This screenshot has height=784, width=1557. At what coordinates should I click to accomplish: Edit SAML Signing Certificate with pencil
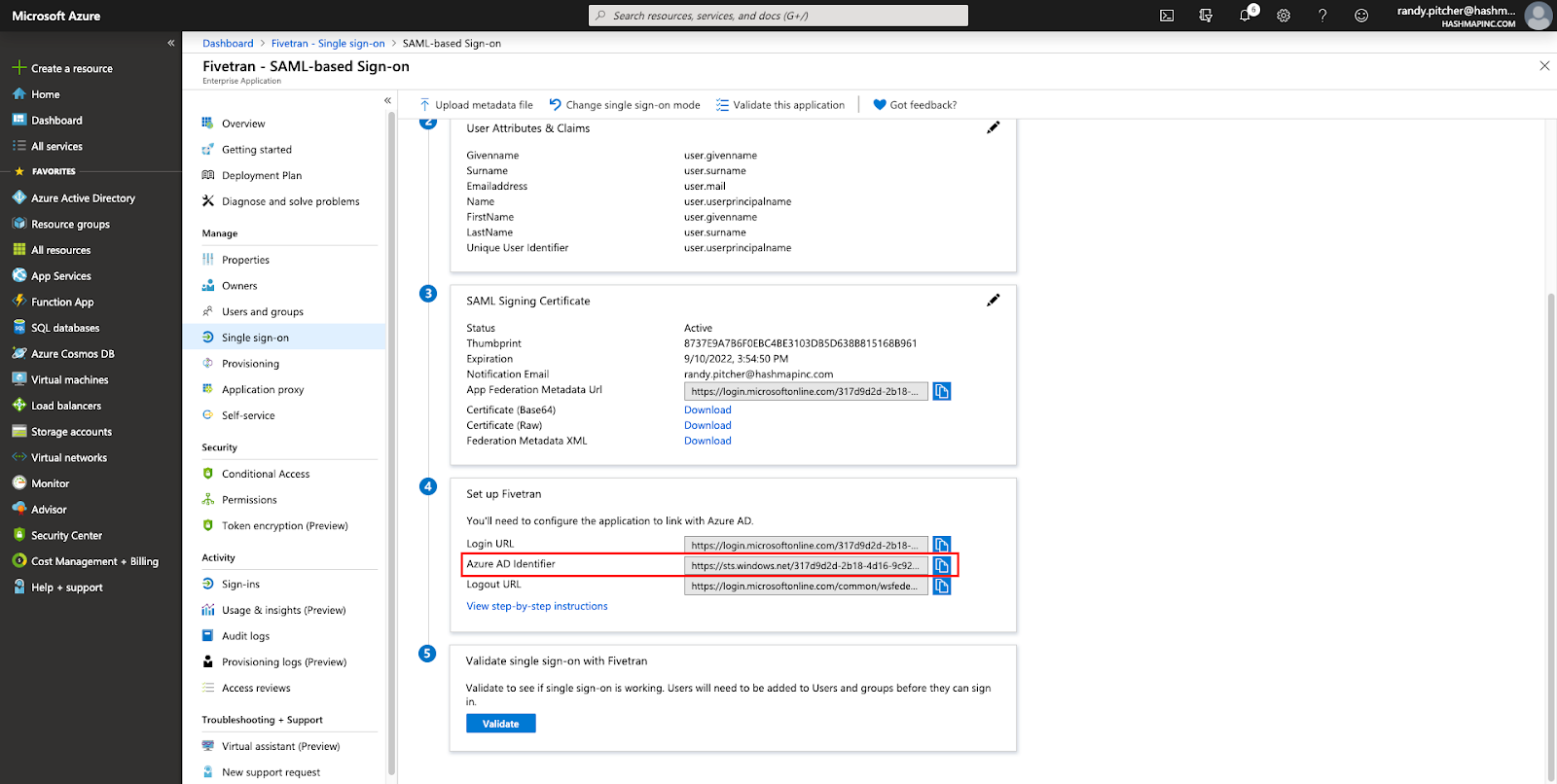tap(993, 301)
